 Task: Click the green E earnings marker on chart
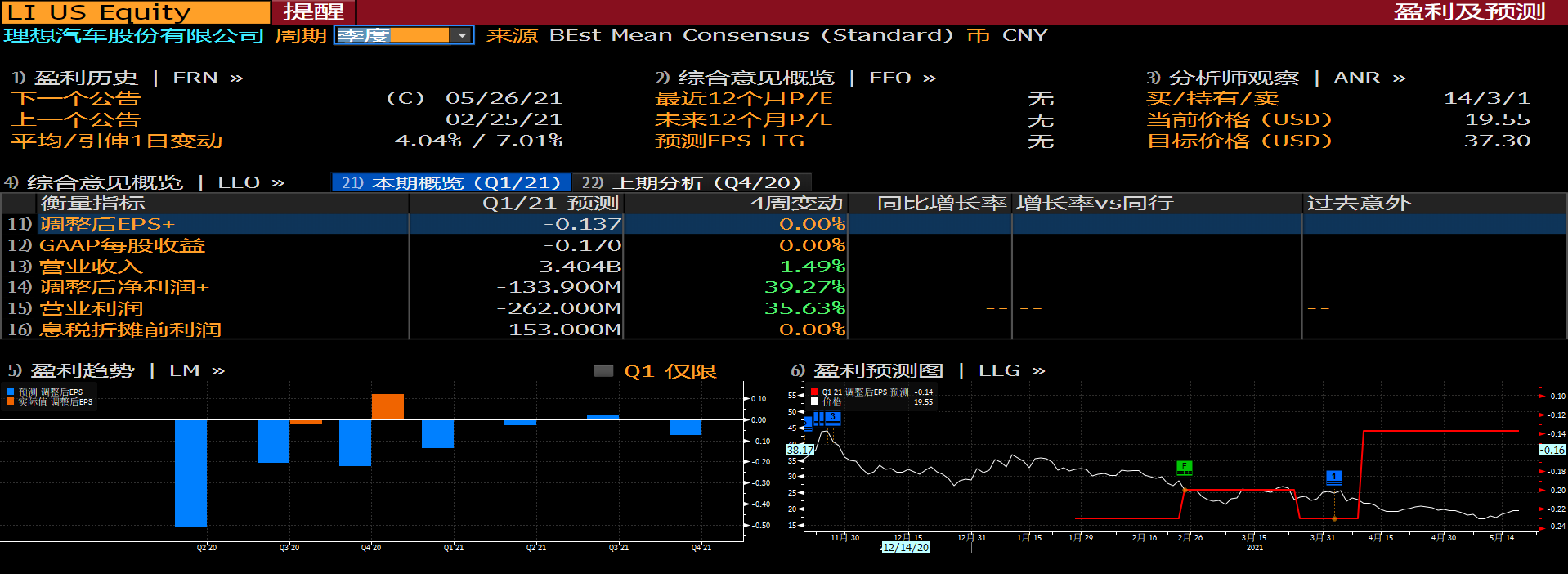coord(1184,468)
